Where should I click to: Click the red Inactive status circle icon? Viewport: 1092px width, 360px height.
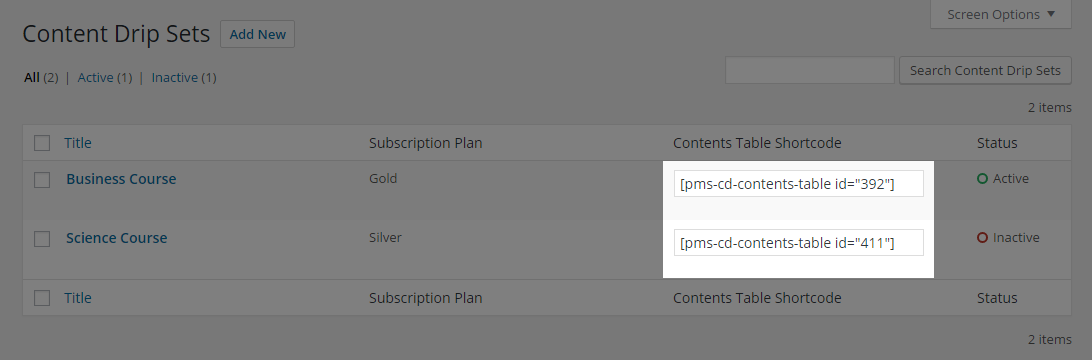coord(983,238)
